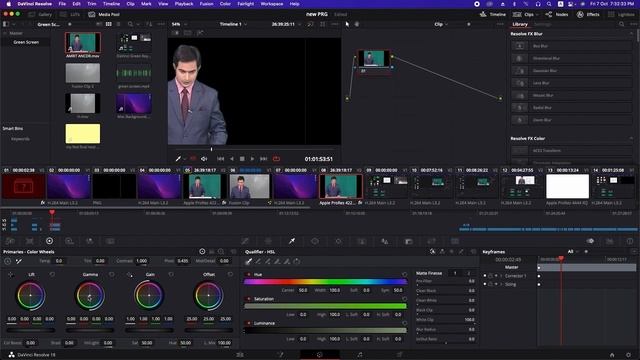The width and height of the screenshot is (640, 360).
Task: Toggle Hue qualifier enable dot
Action: pos(249,275)
